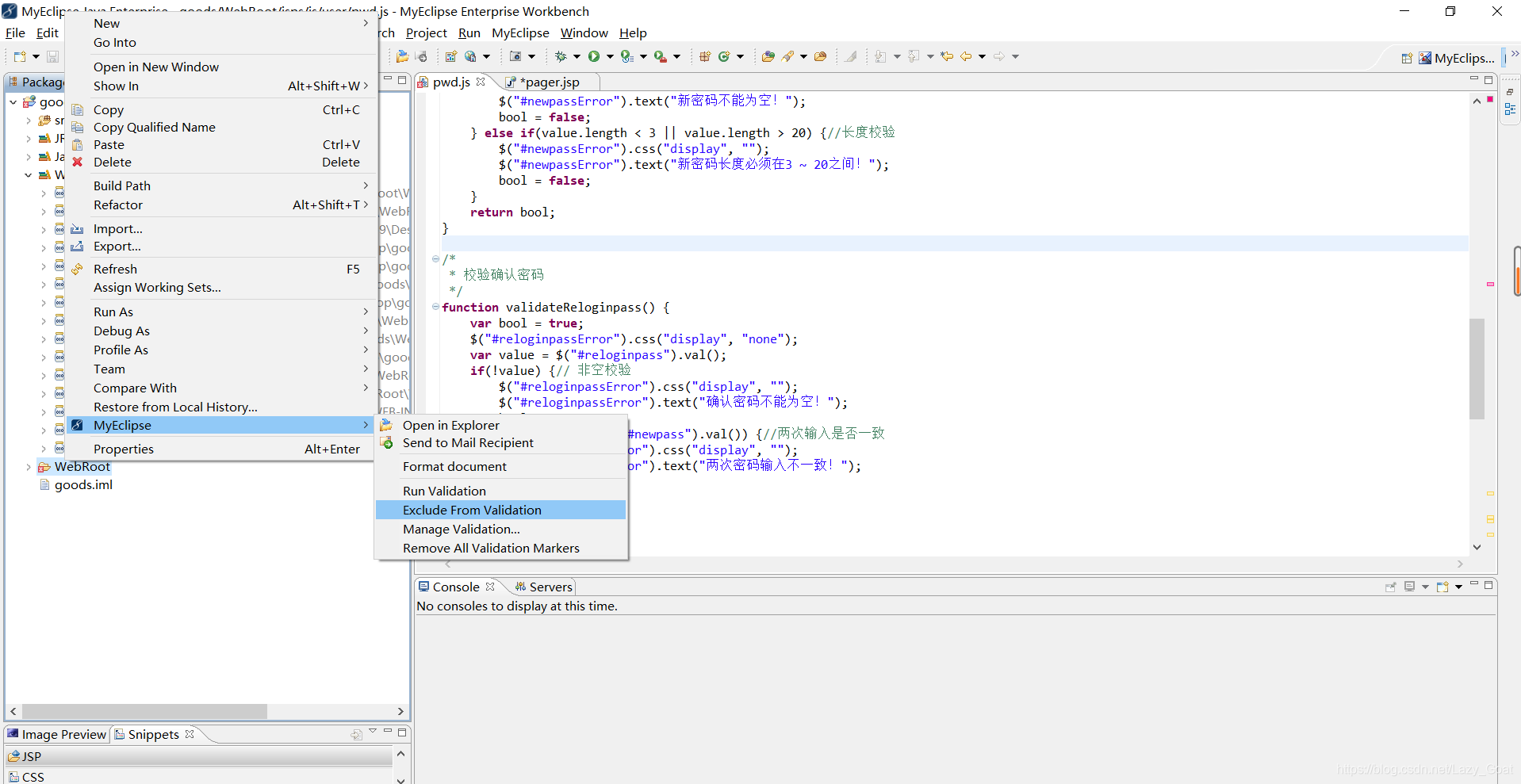The image size is (1521, 784).
Task: Show hidden perspectives chevron
Action: [1514, 55]
